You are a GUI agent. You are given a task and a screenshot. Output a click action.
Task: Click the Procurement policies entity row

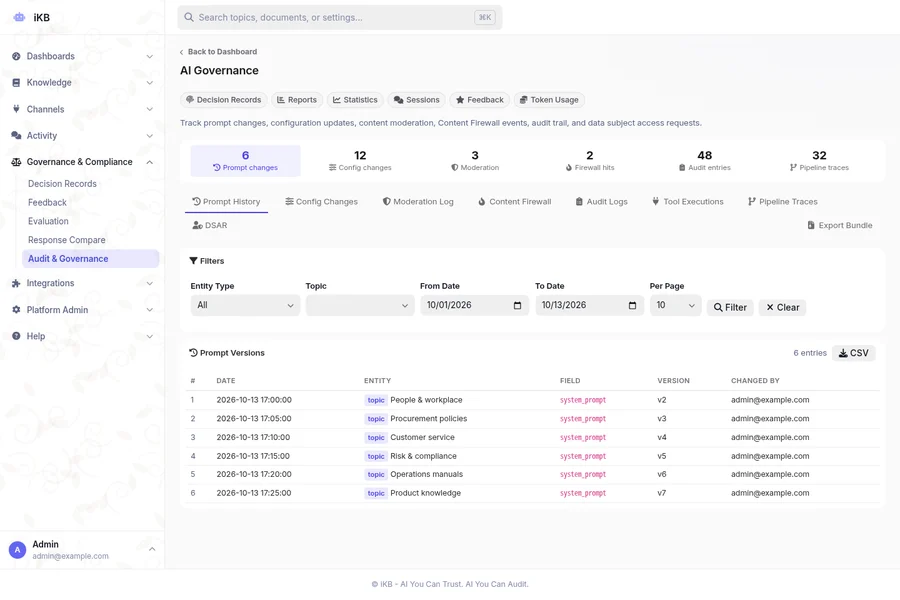[x=532, y=419]
